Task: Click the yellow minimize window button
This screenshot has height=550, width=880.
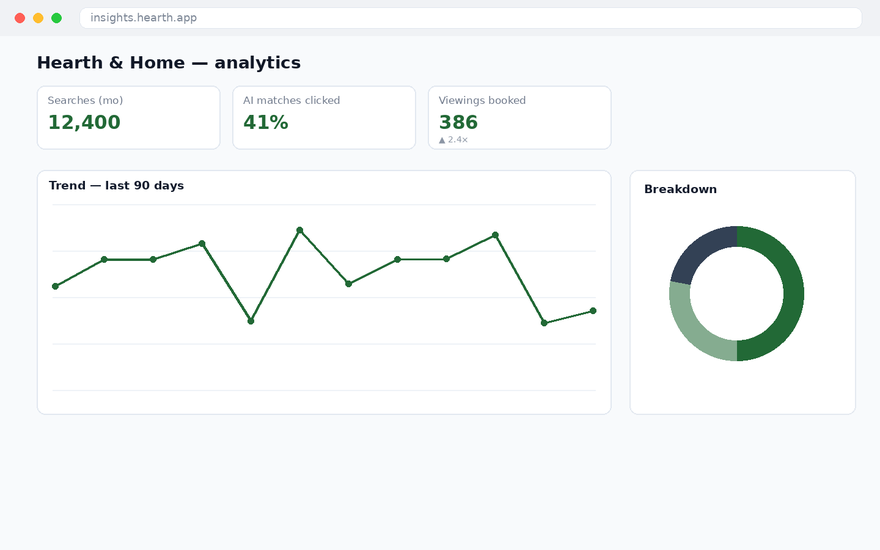Action: [38, 18]
